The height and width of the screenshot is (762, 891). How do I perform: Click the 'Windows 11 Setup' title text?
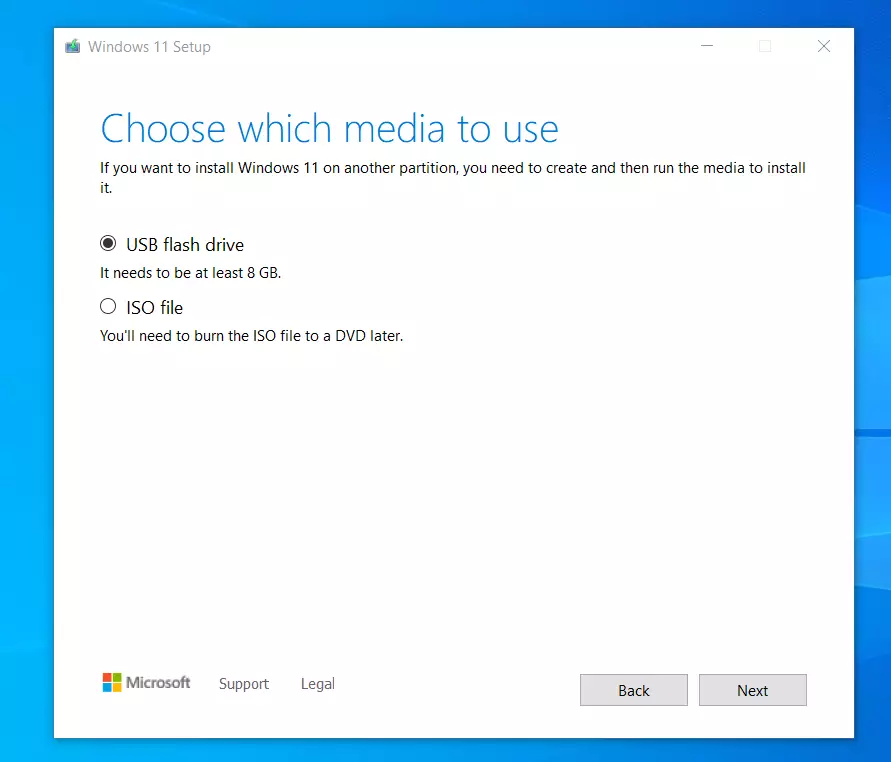(x=149, y=47)
